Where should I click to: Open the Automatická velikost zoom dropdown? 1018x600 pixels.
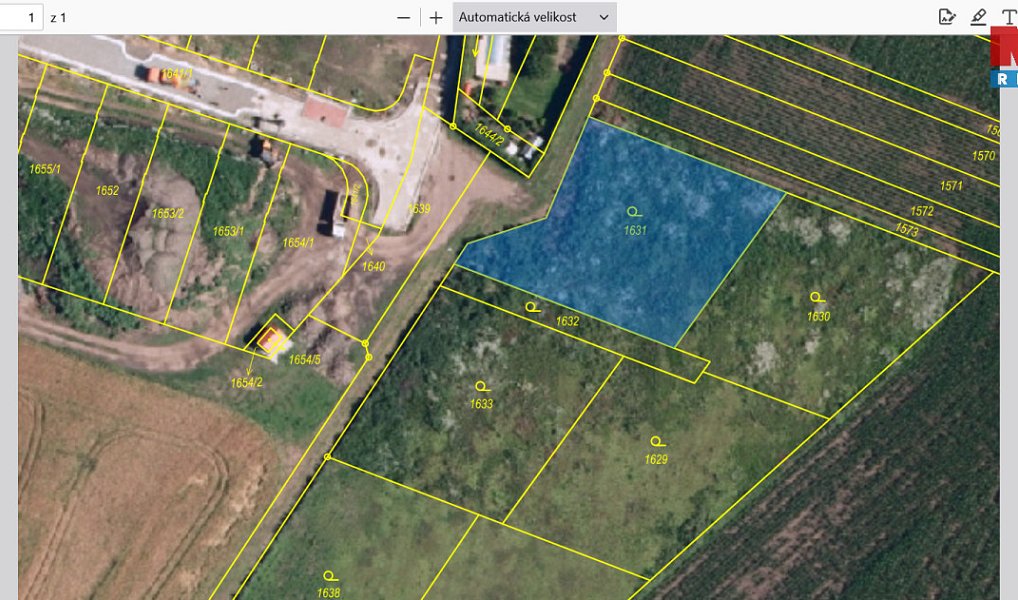534,18
